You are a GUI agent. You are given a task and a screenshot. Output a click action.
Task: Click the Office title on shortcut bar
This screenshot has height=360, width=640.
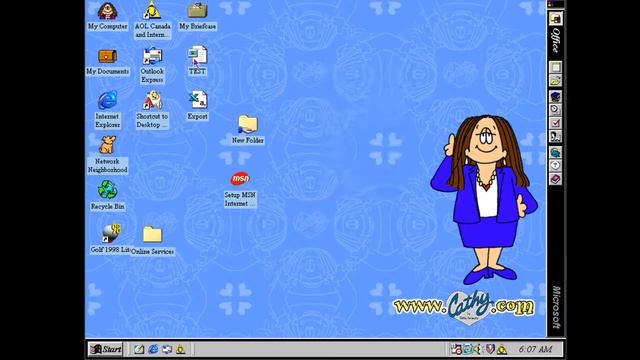click(556, 40)
